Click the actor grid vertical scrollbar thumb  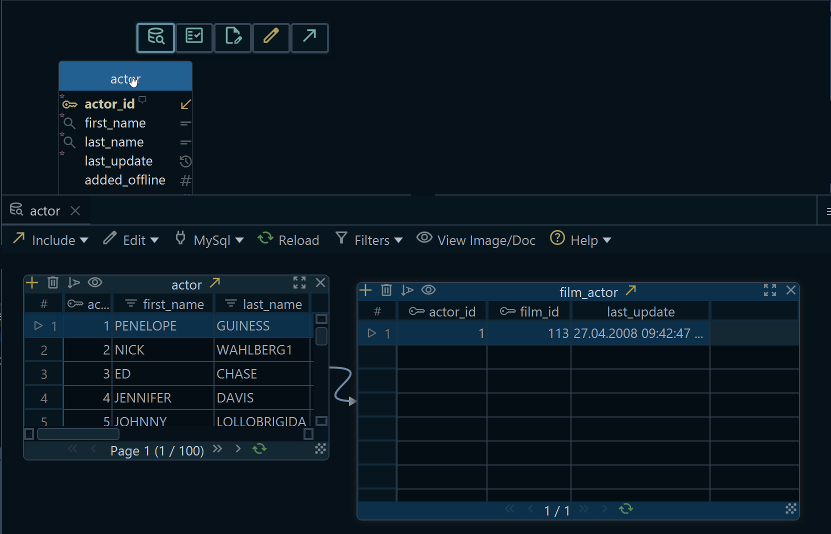point(321,336)
